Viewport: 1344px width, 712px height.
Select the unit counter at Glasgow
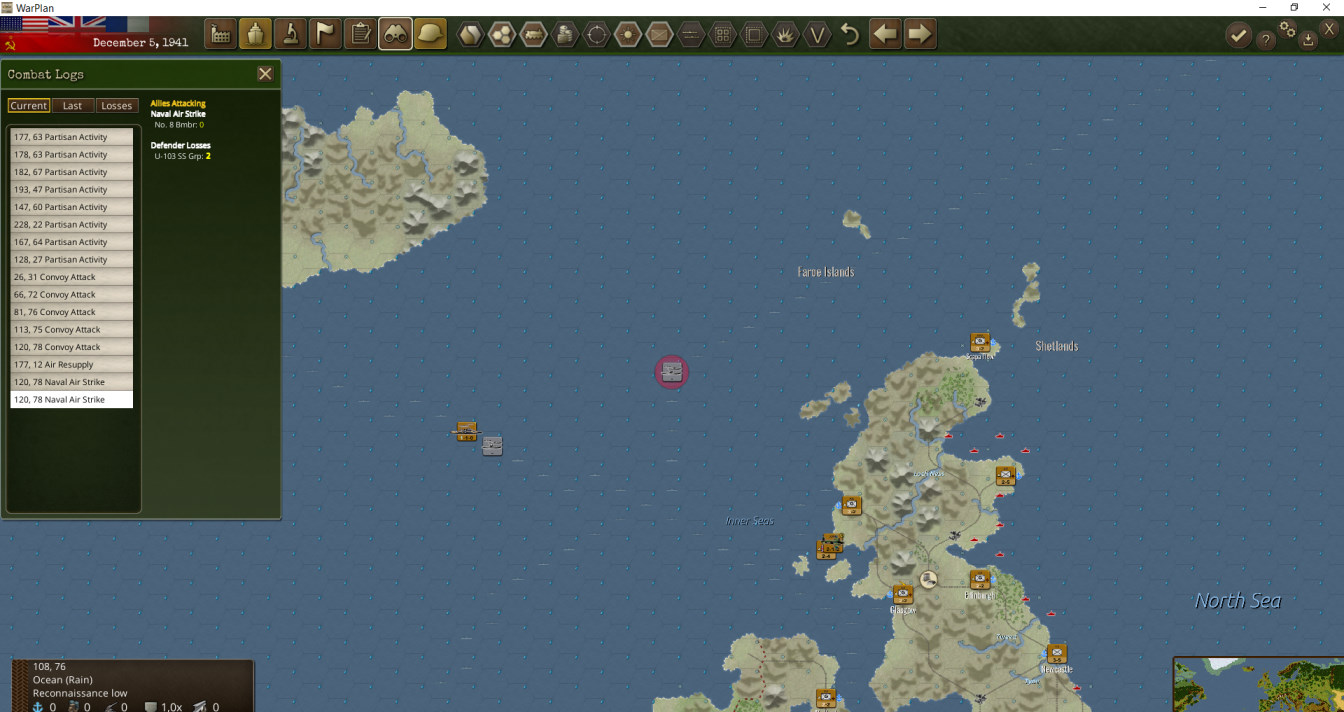click(903, 594)
